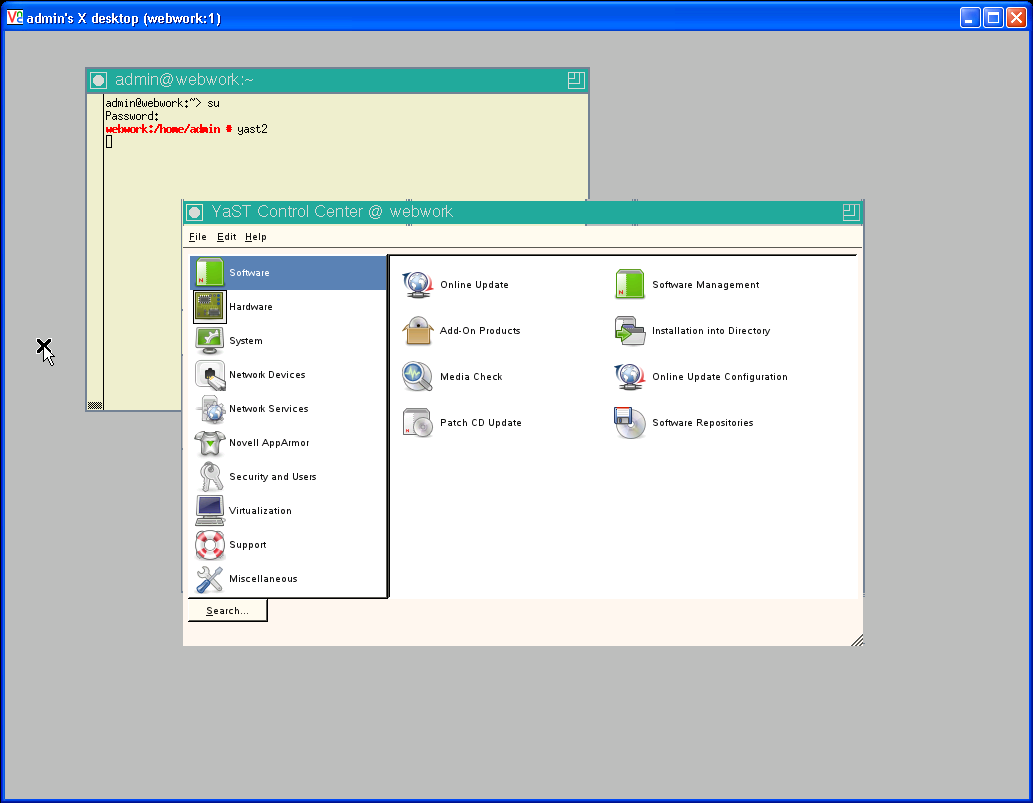
Task: Click the Software category label
Action: (249, 273)
